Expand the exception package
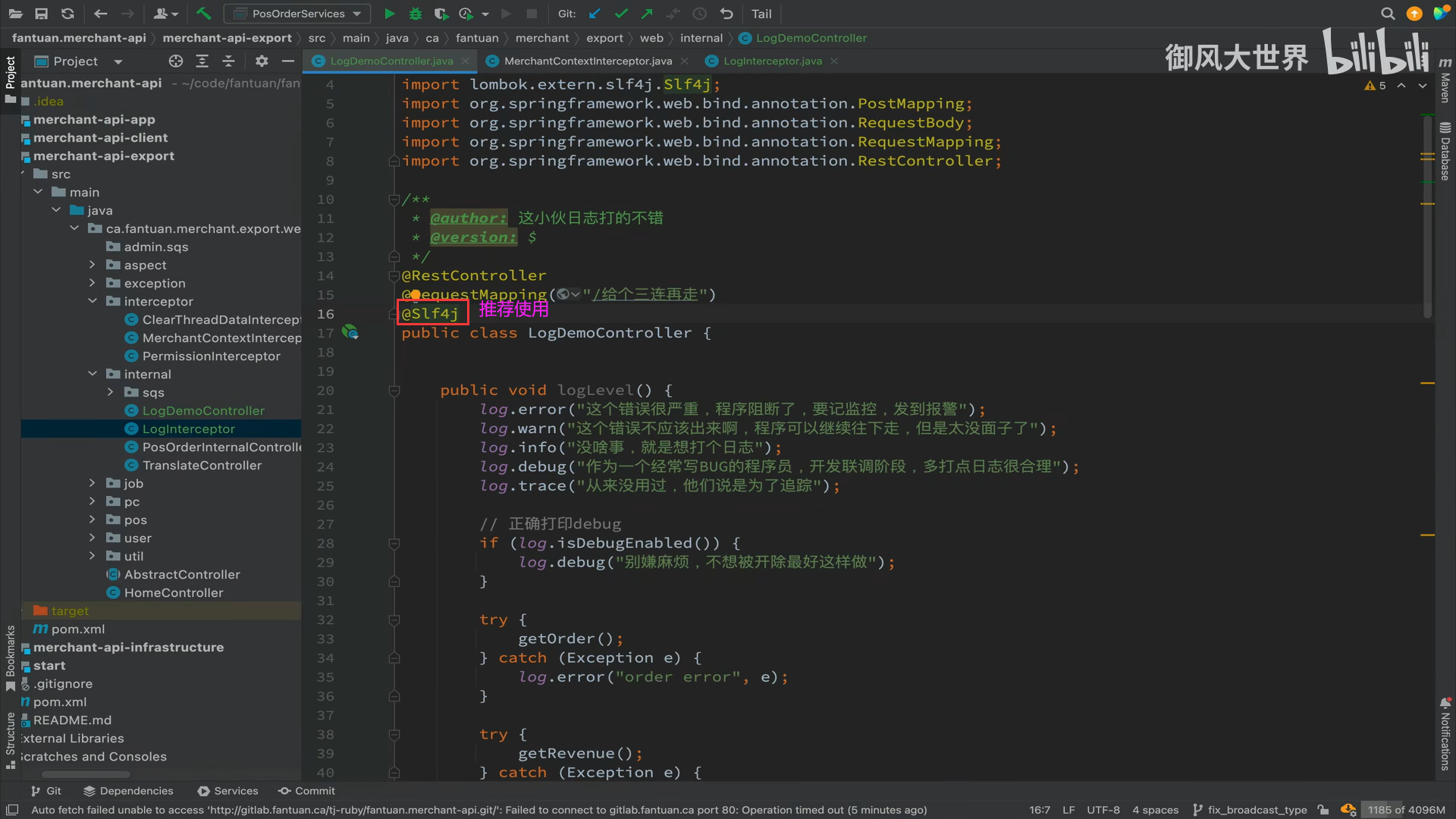This screenshot has width=1456, height=819. (93, 283)
